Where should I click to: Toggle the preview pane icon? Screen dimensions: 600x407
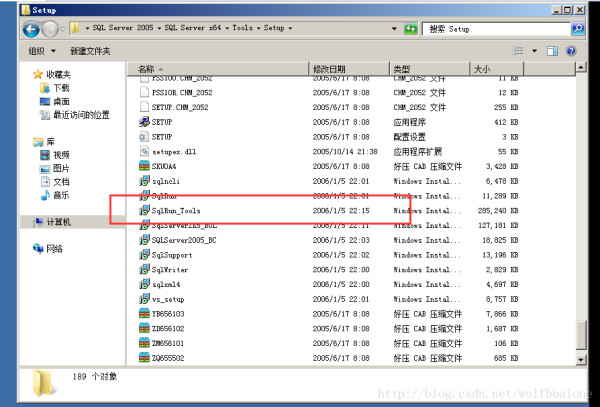click(x=552, y=51)
